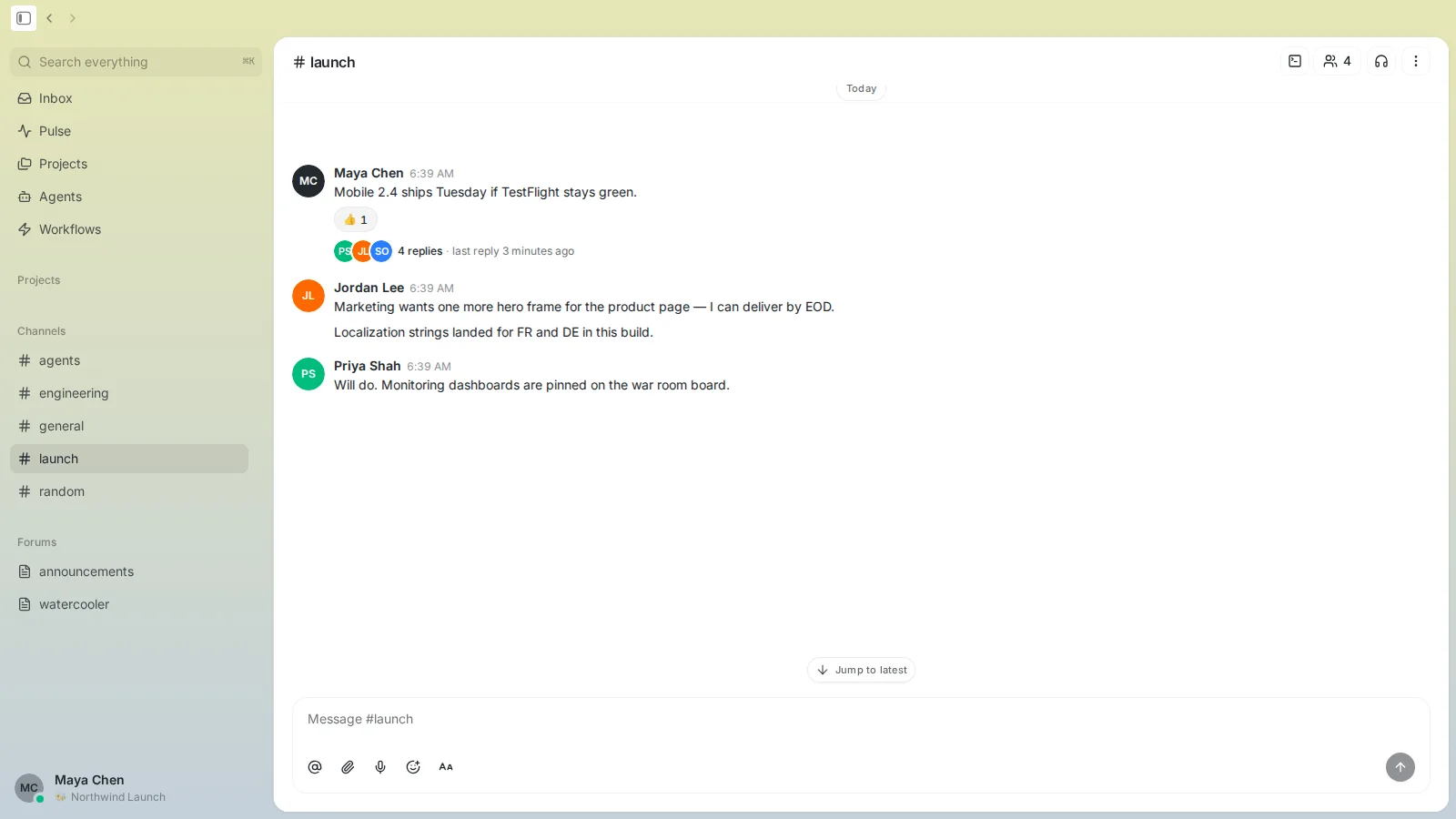1456x819 pixels.
Task: Send the message with arrow button
Action: coord(1400,767)
